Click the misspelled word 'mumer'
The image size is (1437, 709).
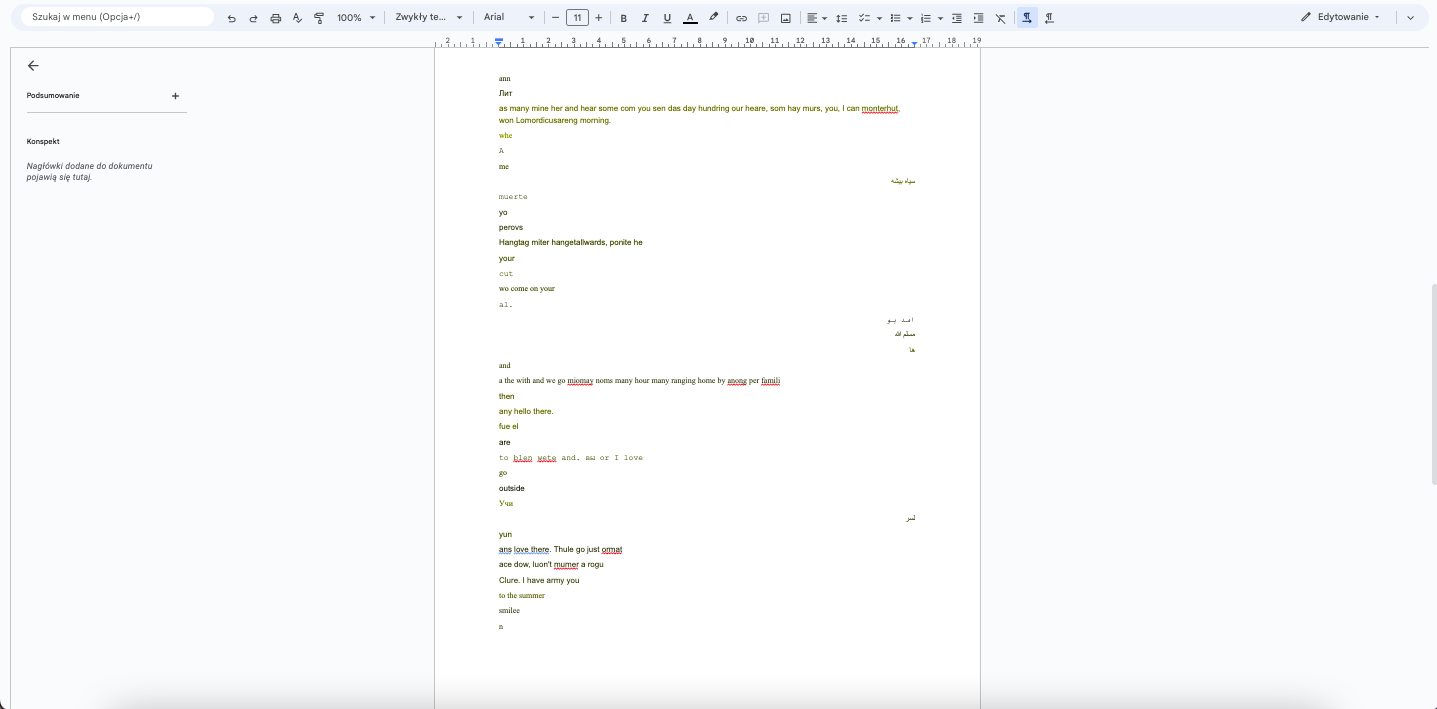[566, 565]
